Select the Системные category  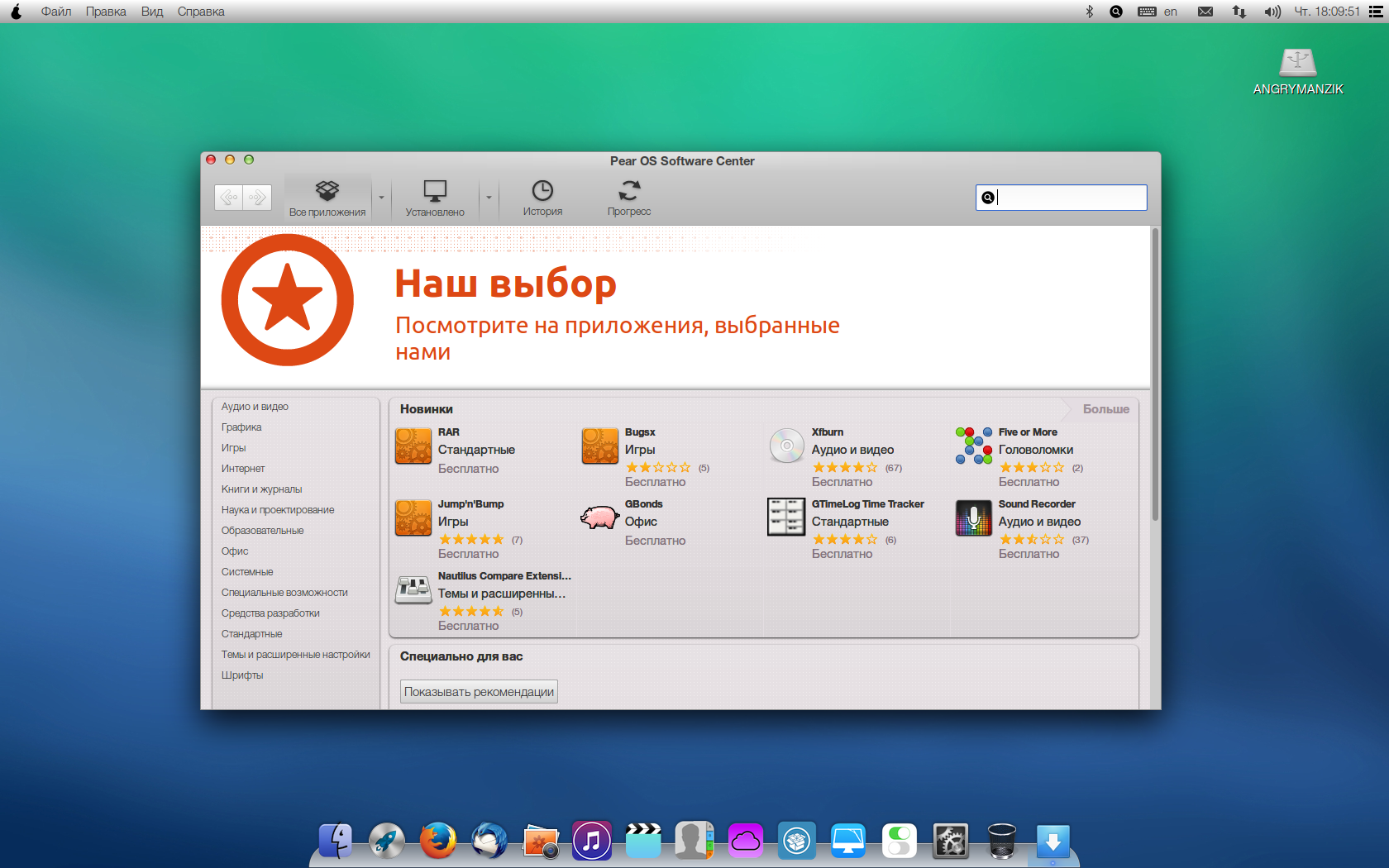click(x=247, y=572)
